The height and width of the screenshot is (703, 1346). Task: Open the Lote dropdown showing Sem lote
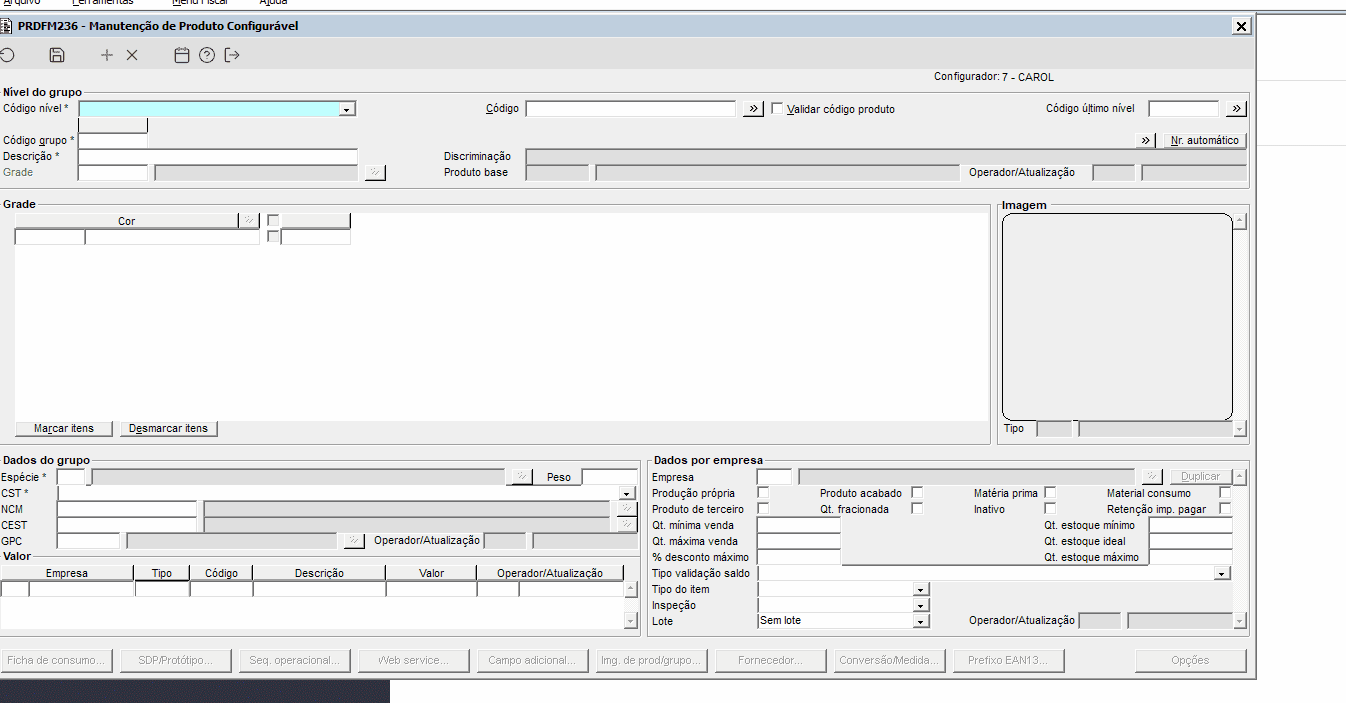(922, 621)
